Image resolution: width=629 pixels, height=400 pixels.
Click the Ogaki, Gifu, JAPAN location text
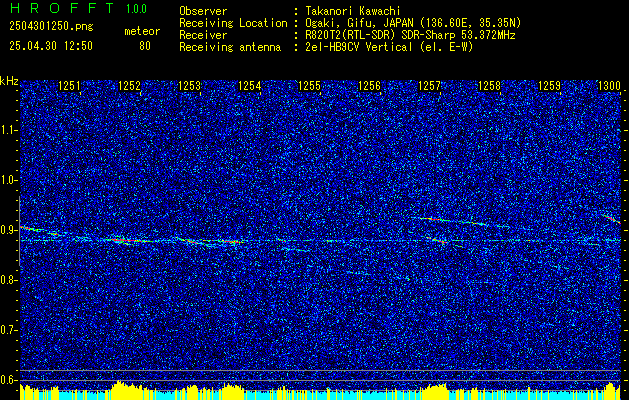[413, 23]
